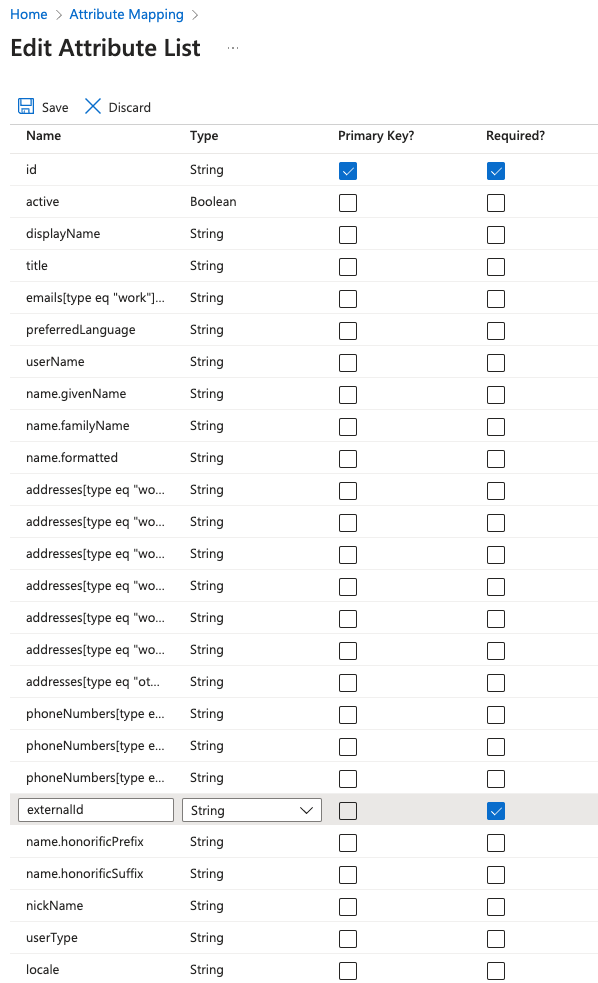Open the Attribute Mapping breadcrumb
The width and height of the screenshot is (598, 983).
pyautogui.click(x=126, y=14)
